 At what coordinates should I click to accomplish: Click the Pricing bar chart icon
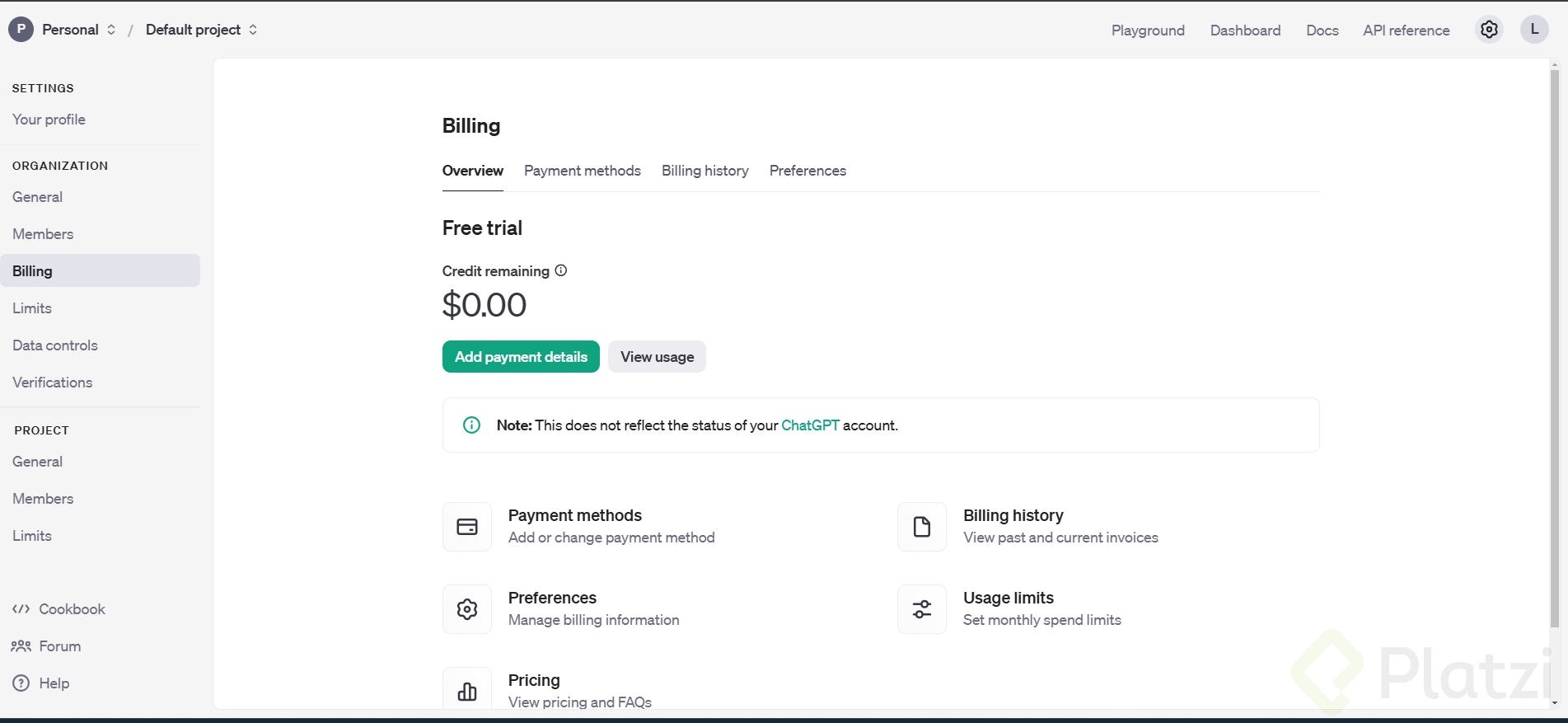click(467, 691)
